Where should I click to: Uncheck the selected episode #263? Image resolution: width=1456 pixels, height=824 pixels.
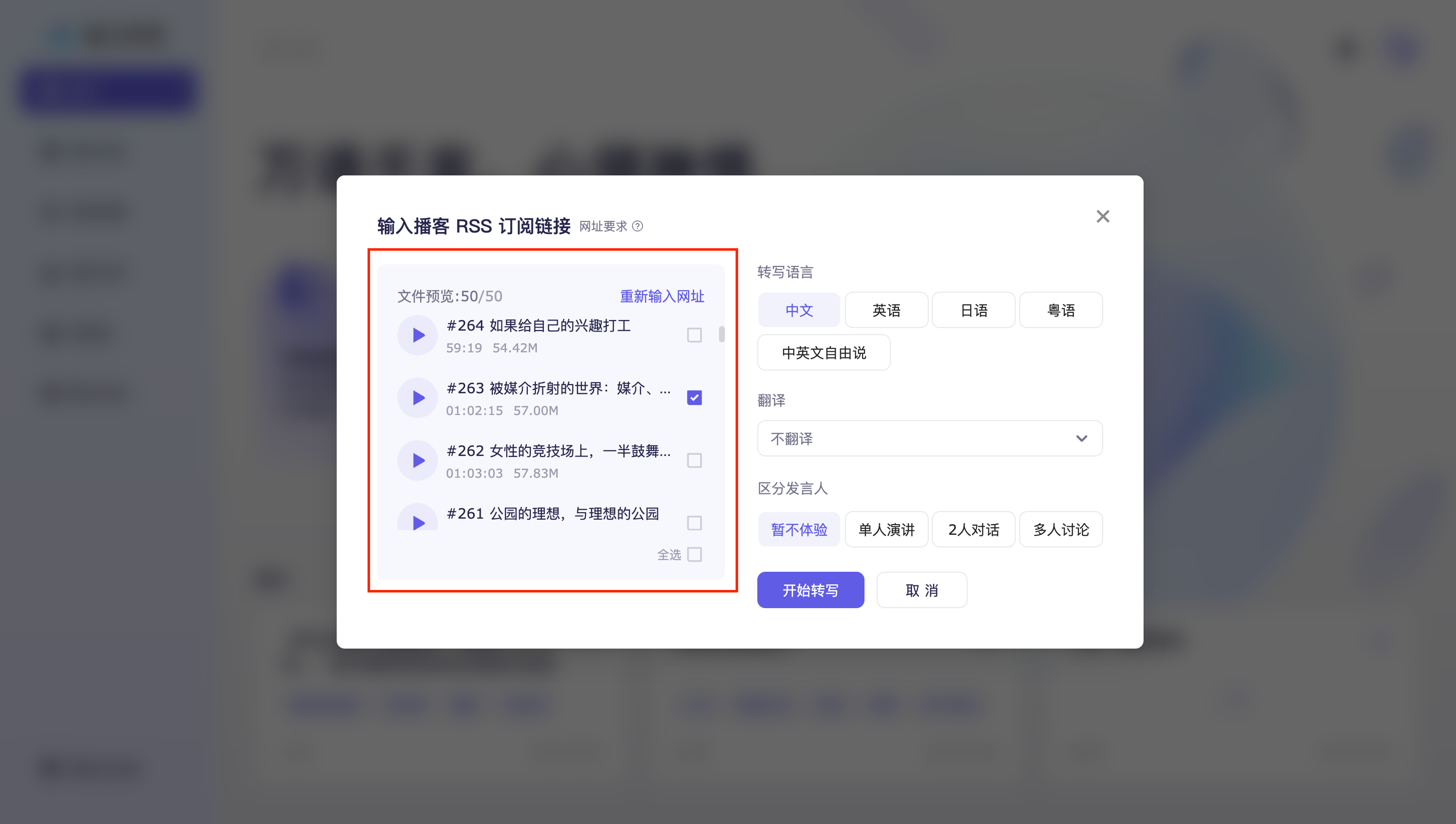694,397
